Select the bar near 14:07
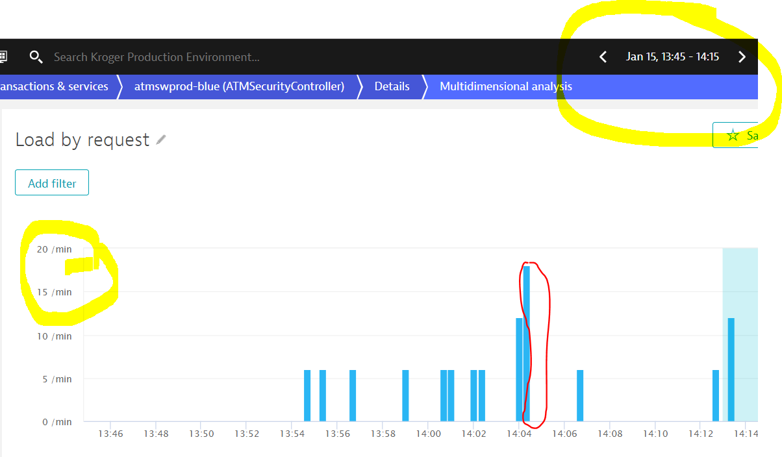Viewport: 782px width, 457px height. pos(580,395)
